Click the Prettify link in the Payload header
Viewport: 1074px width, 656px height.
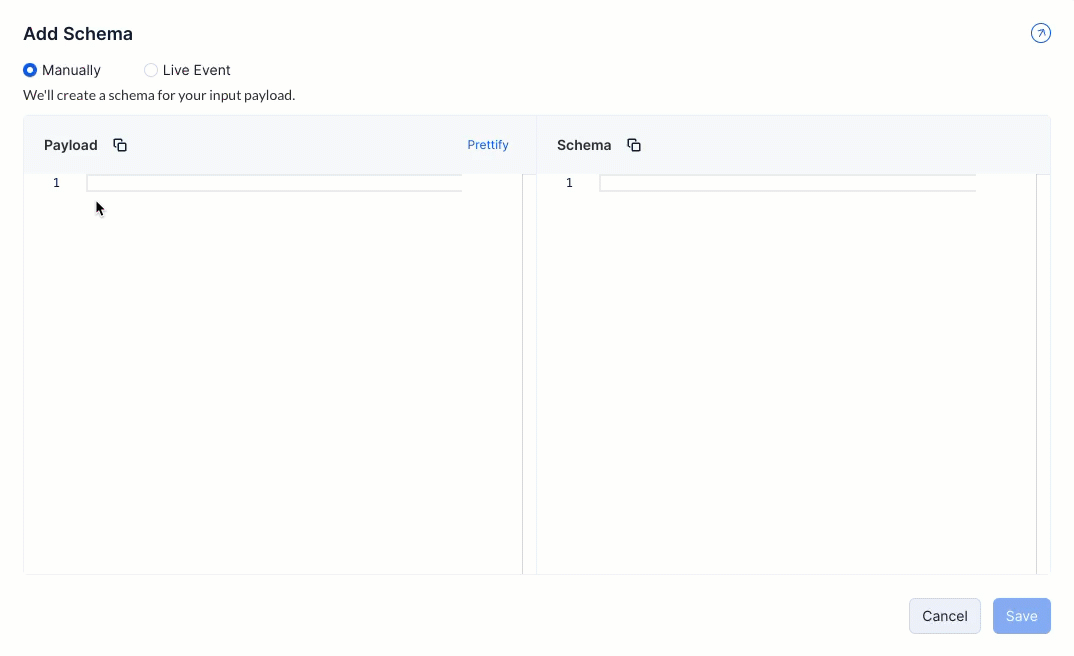pos(488,145)
